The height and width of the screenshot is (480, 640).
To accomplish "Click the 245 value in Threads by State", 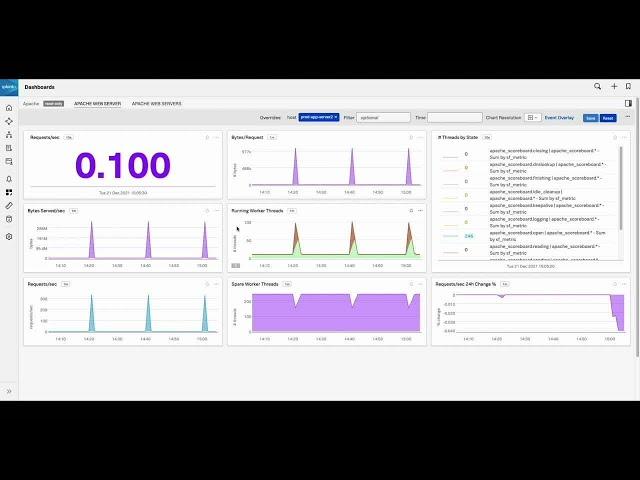I will 469,236.
